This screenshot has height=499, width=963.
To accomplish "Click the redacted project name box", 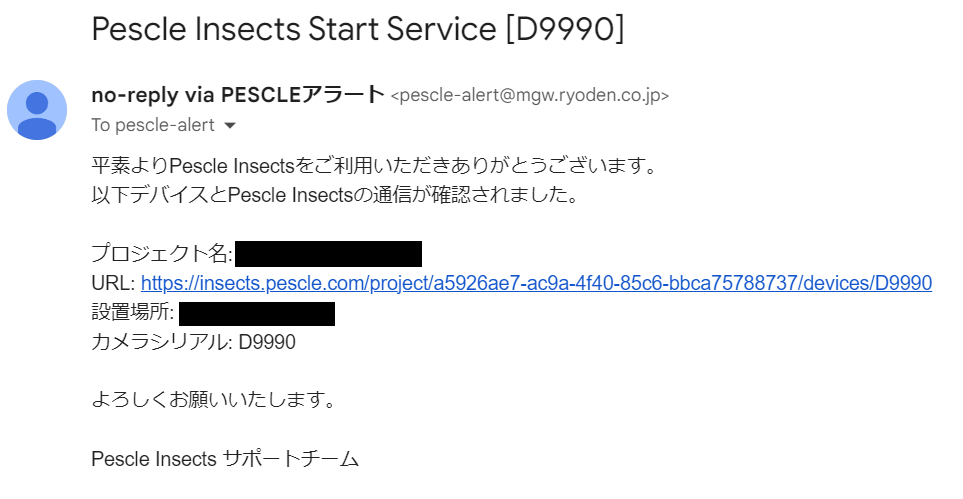I will tap(328, 254).
